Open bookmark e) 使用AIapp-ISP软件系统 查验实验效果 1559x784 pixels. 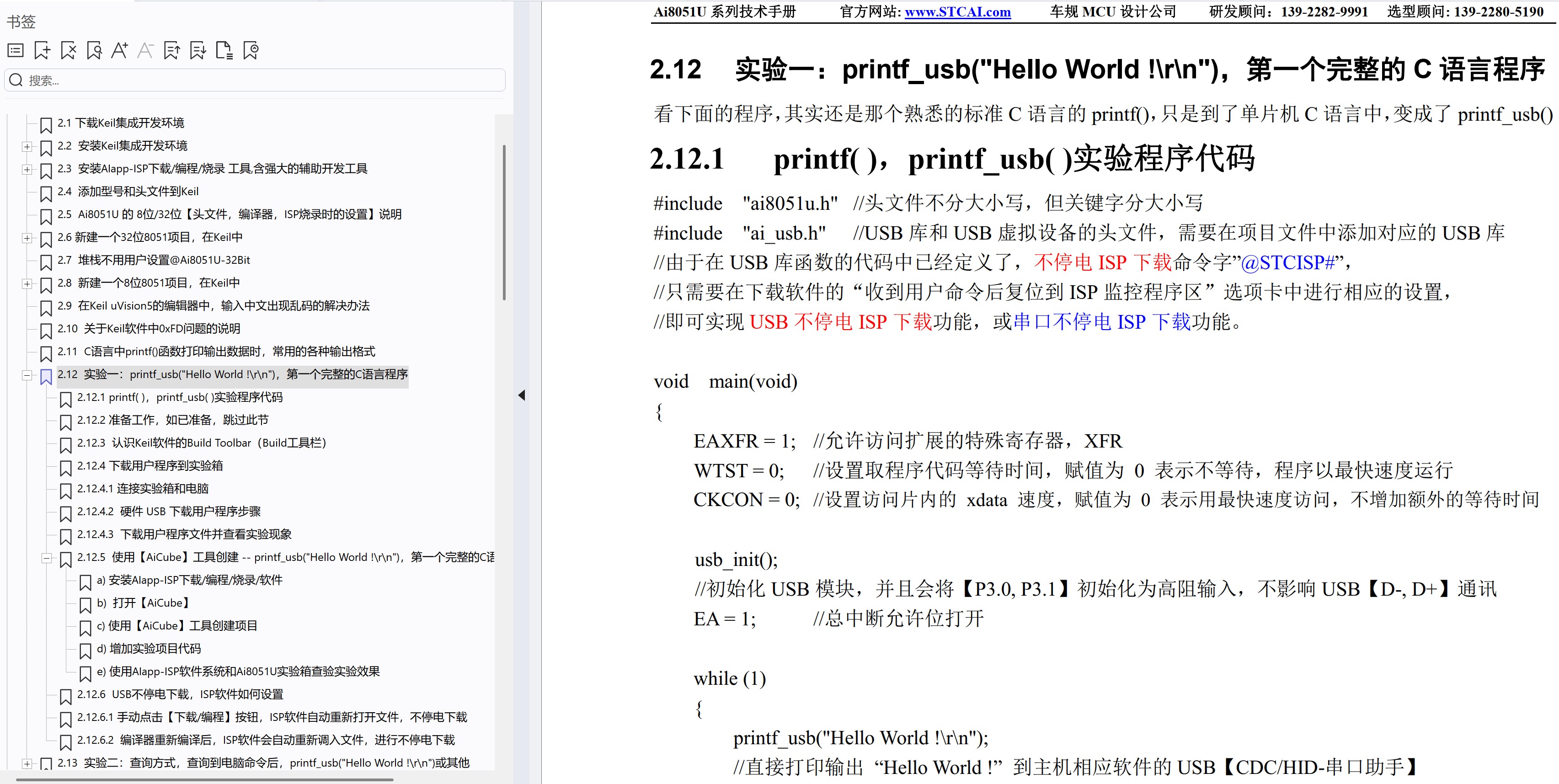(x=238, y=672)
